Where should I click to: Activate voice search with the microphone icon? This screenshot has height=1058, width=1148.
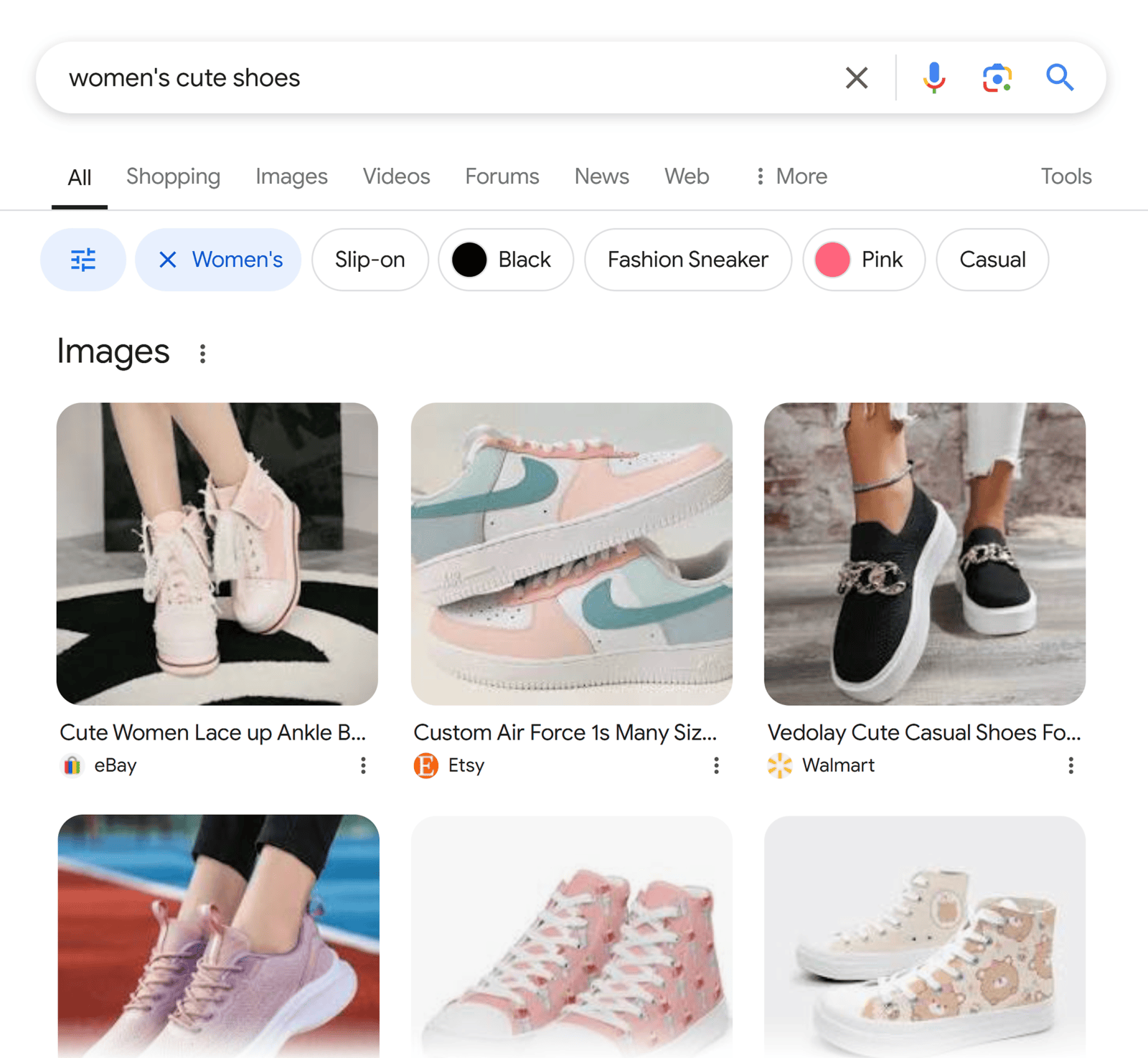pos(933,77)
